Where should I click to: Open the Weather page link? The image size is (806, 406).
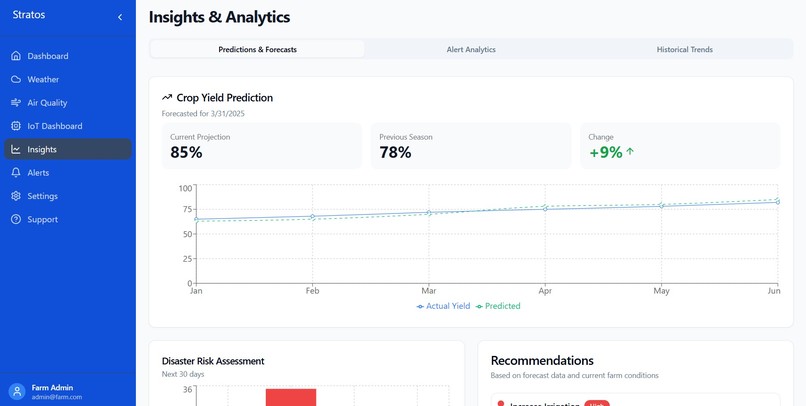tap(43, 79)
